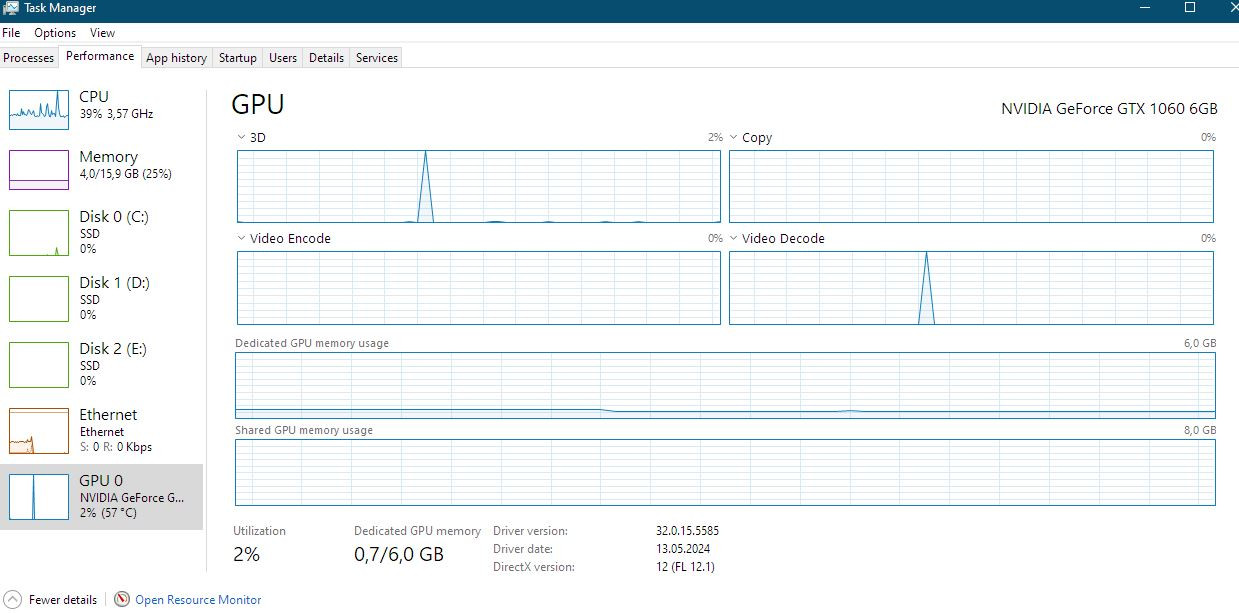The width and height of the screenshot is (1239, 613).
Task: Click the 'Disk 0 (C:)' label
Action: click(114, 217)
